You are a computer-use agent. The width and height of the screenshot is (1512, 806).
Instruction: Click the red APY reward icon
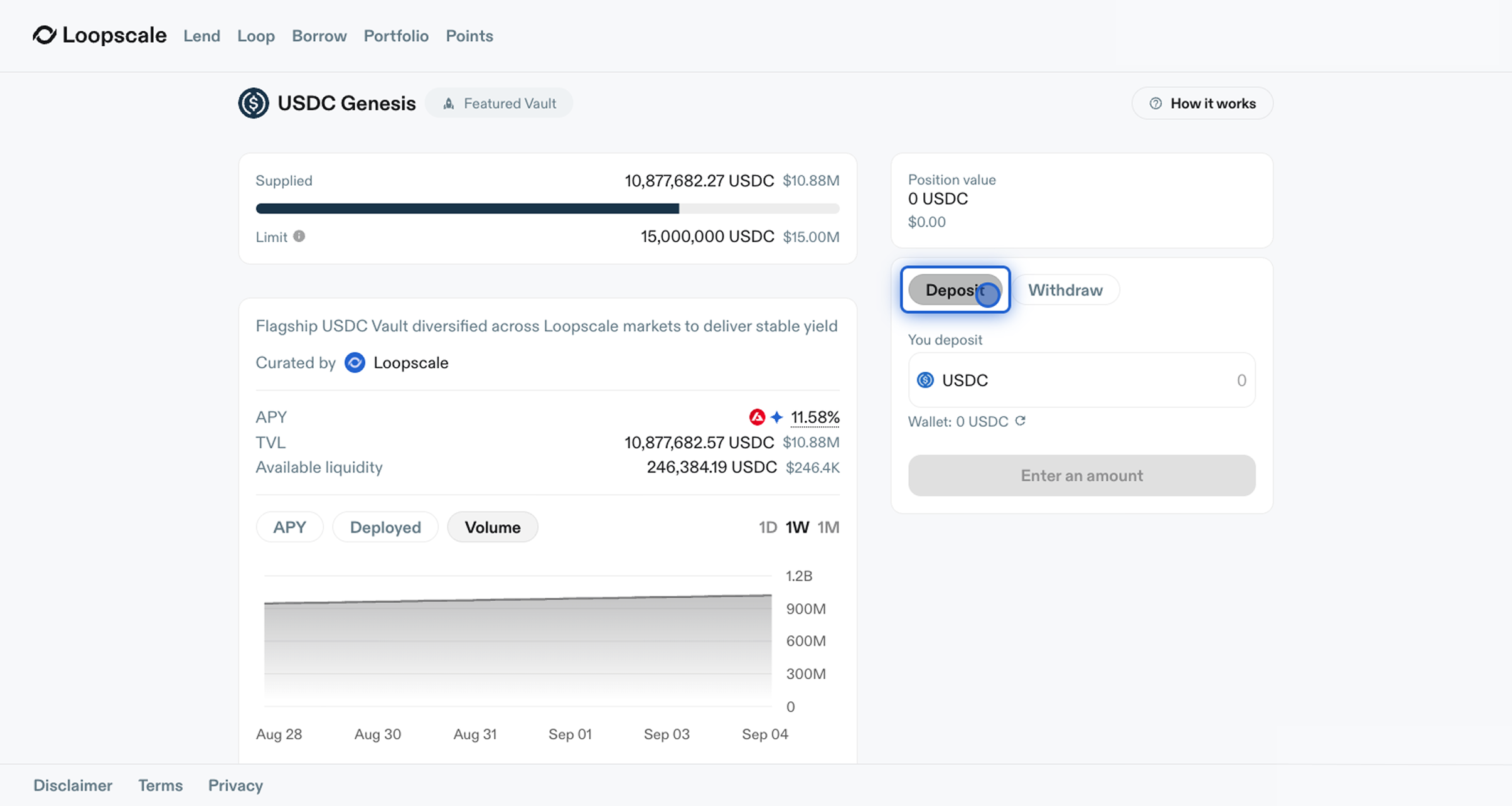pyautogui.click(x=757, y=417)
